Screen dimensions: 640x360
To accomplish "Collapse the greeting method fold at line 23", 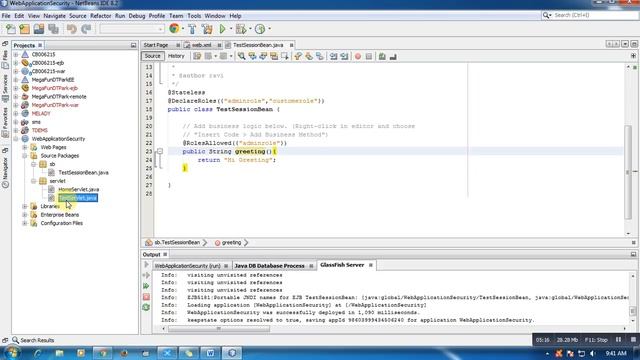I will 160,151.
